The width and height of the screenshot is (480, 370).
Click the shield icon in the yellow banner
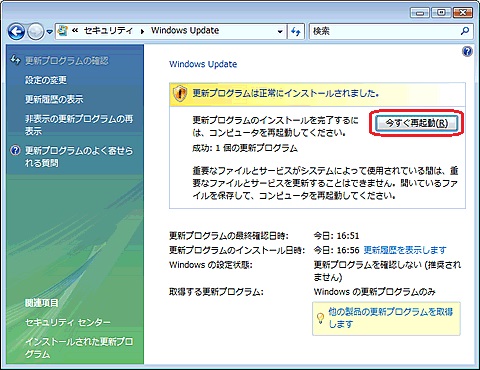(x=180, y=93)
